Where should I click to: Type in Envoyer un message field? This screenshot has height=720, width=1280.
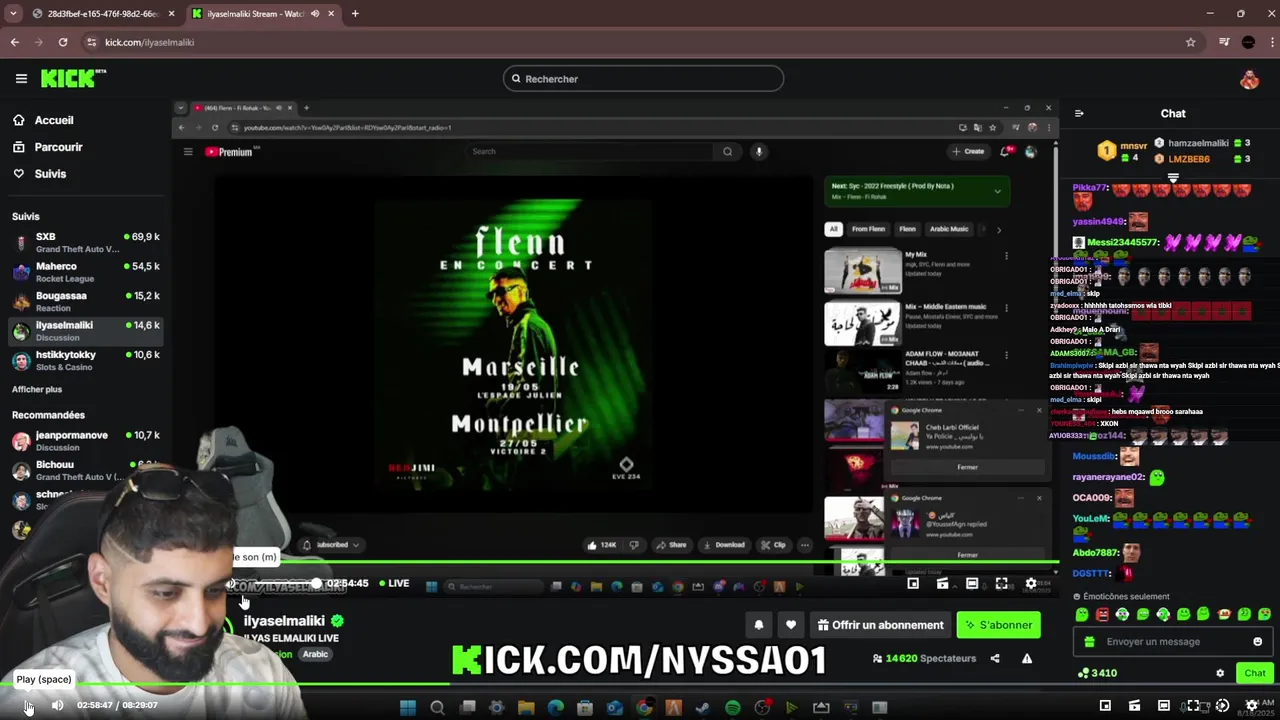tap(1174, 642)
